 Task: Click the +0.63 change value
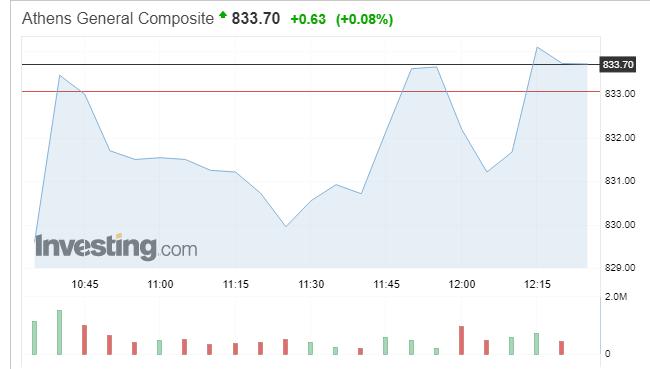(308, 19)
